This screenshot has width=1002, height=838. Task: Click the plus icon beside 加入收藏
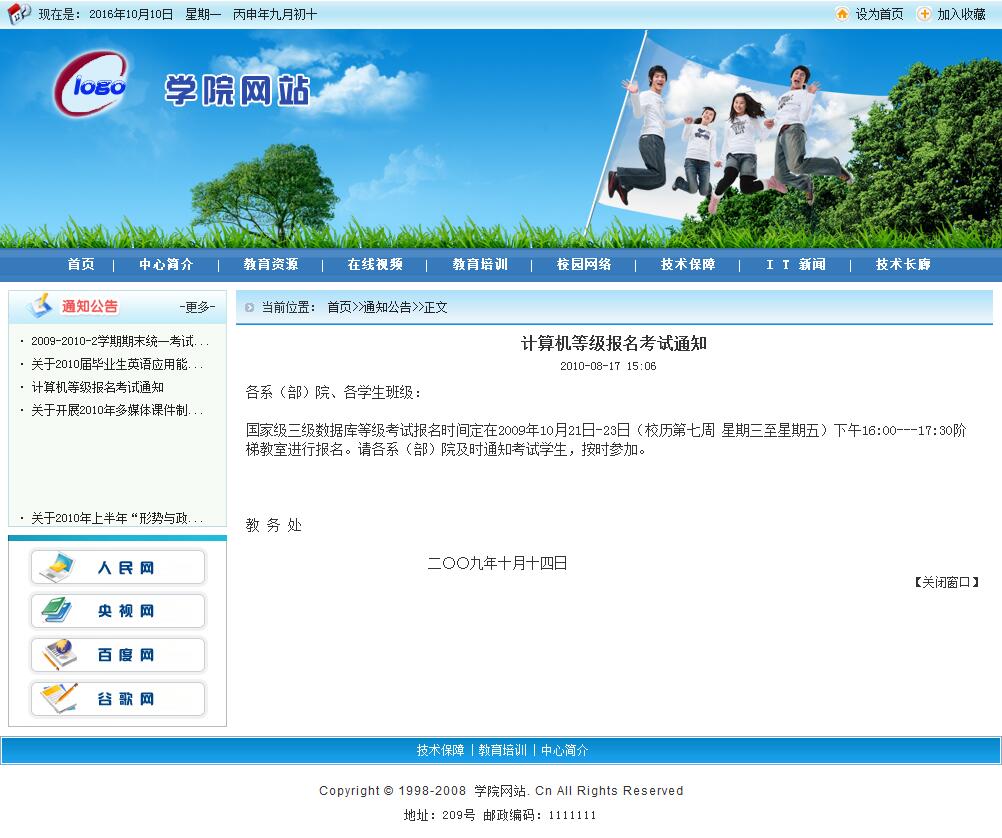[924, 13]
